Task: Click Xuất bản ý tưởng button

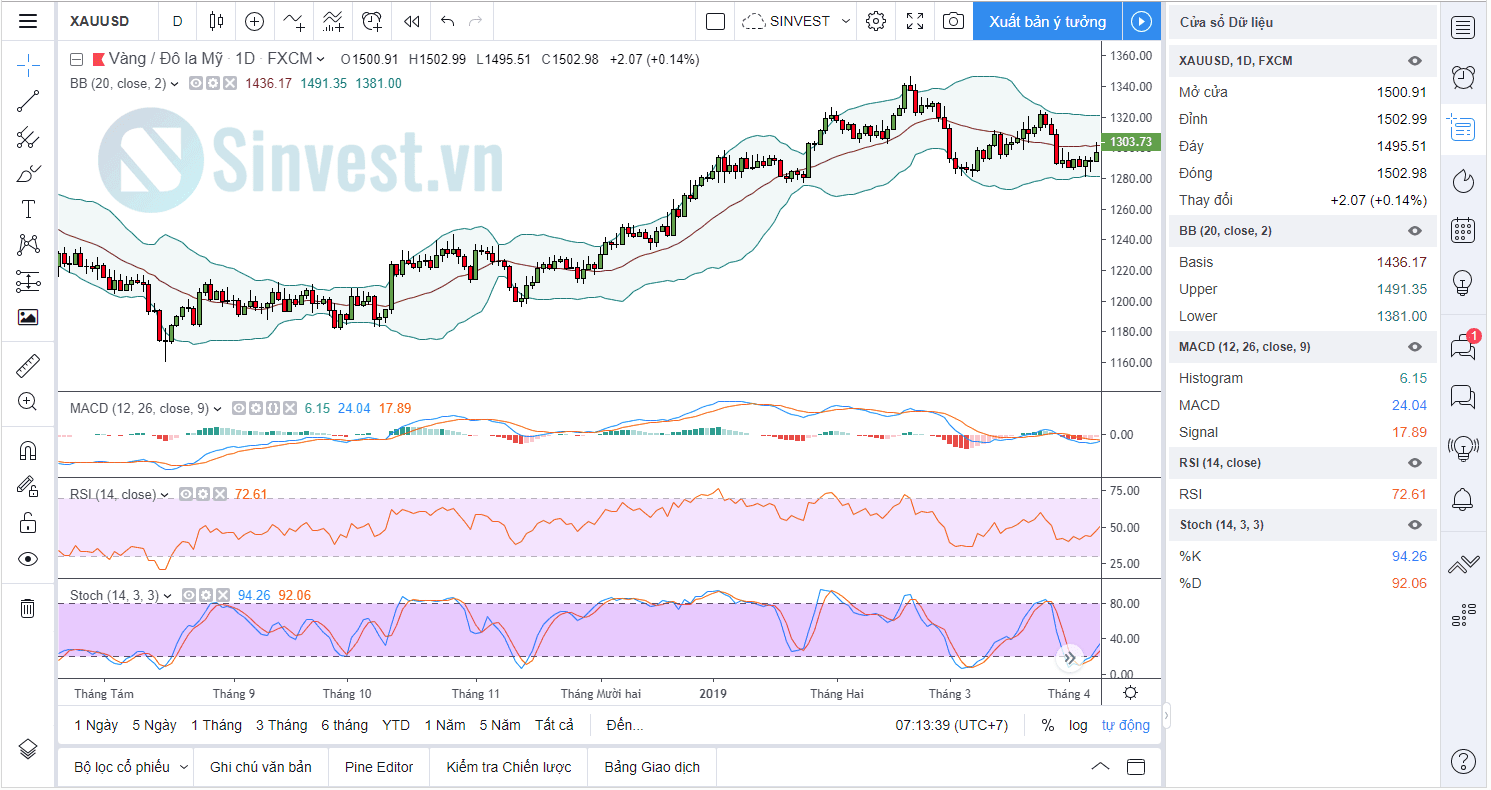Action: [1047, 21]
